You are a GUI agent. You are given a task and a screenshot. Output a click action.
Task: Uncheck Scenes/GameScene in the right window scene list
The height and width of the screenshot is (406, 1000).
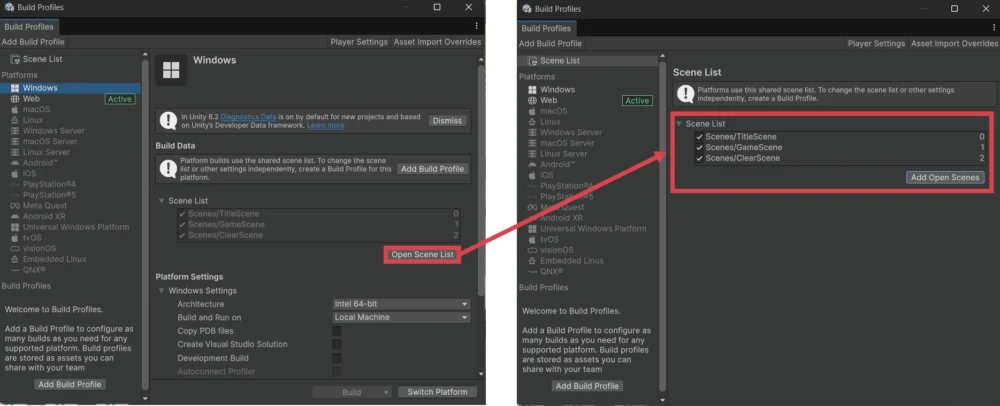[699, 147]
